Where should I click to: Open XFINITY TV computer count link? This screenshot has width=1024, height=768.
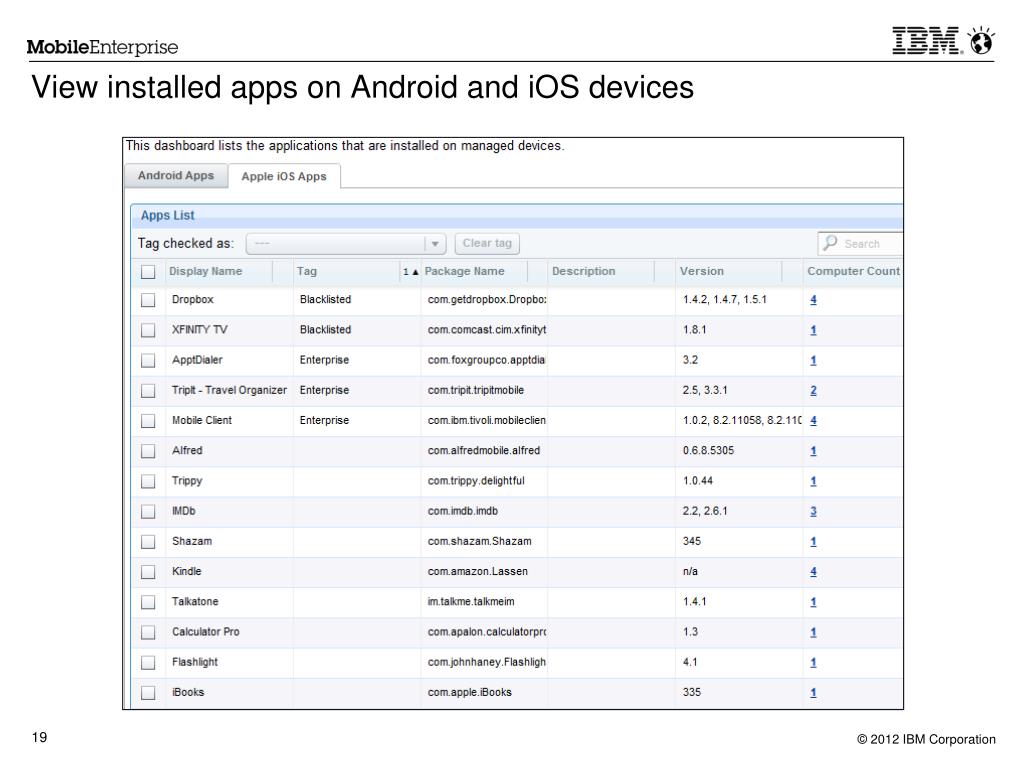click(x=813, y=330)
